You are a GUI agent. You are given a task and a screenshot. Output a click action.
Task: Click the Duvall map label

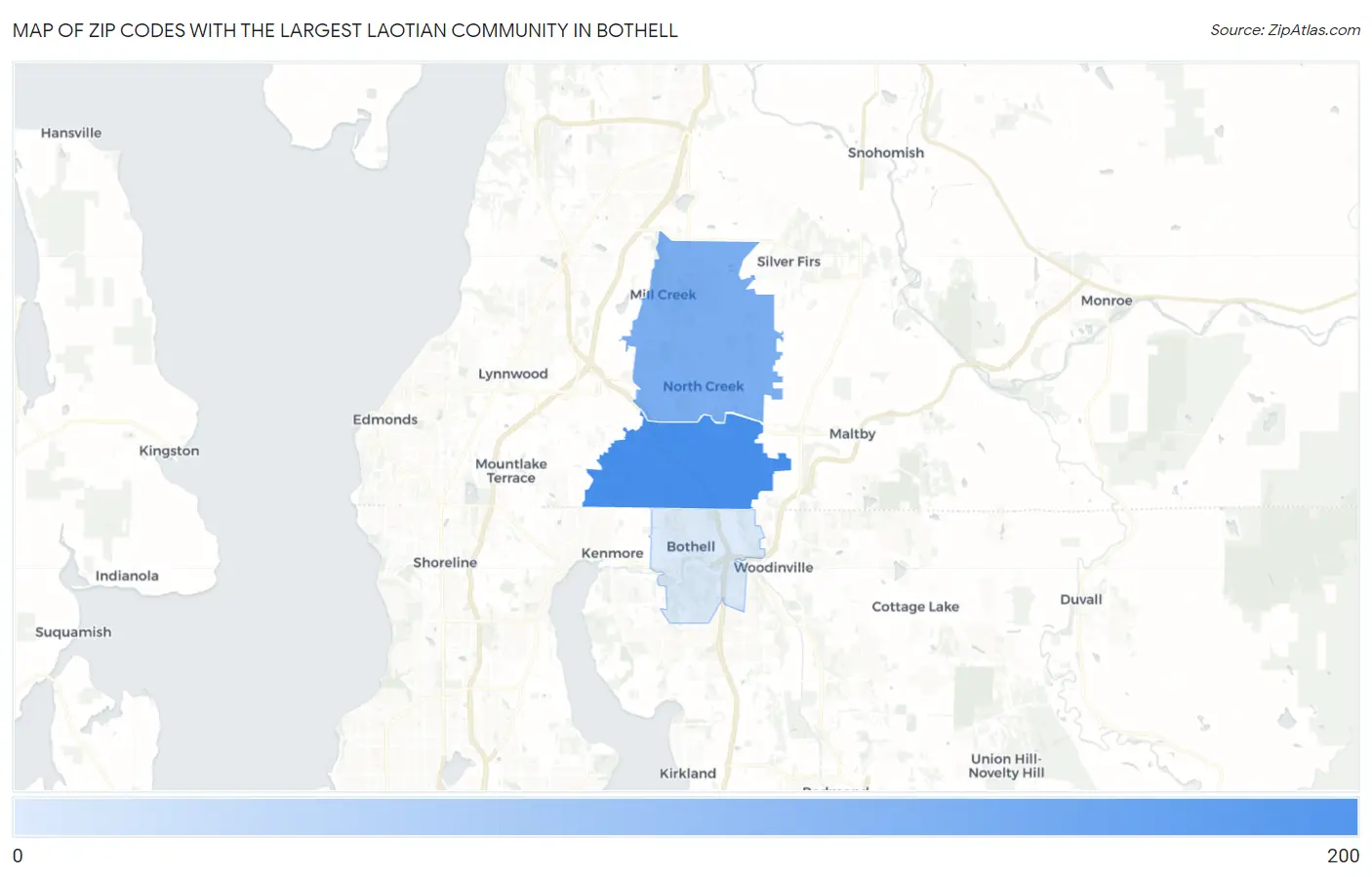click(x=1081, y=599)
